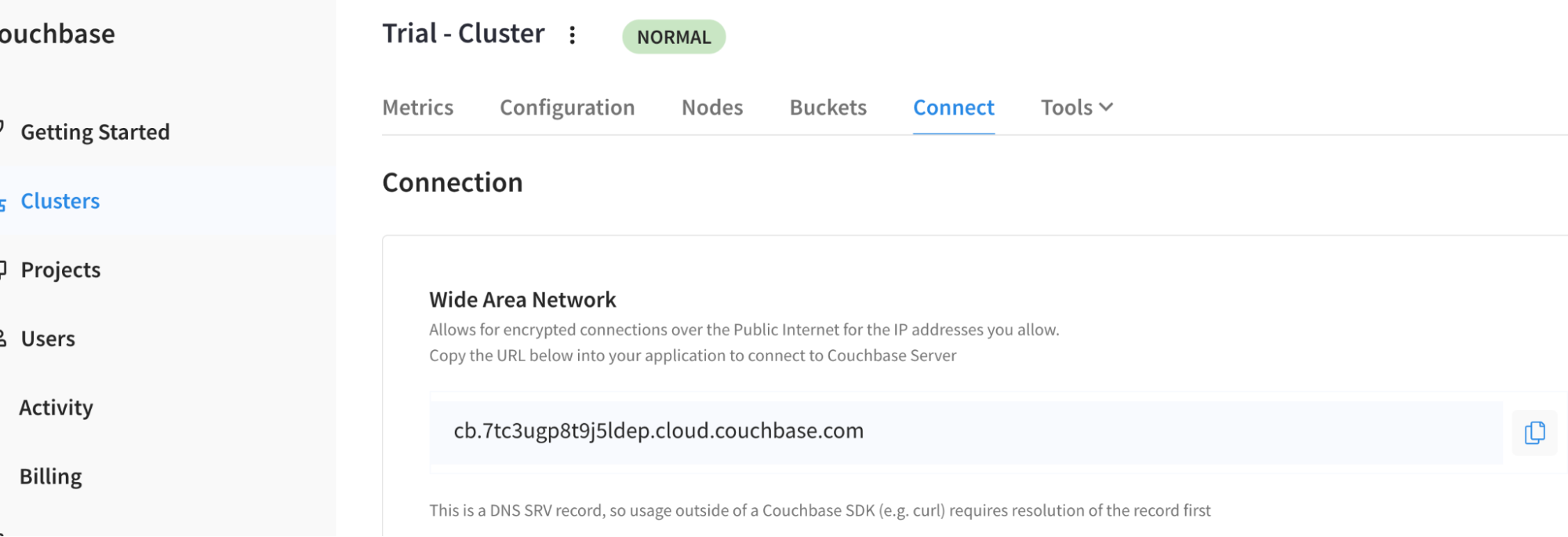Click the Wide Area Network heading
This screenshot has width=1568, height=537.
tap(522, 300)
